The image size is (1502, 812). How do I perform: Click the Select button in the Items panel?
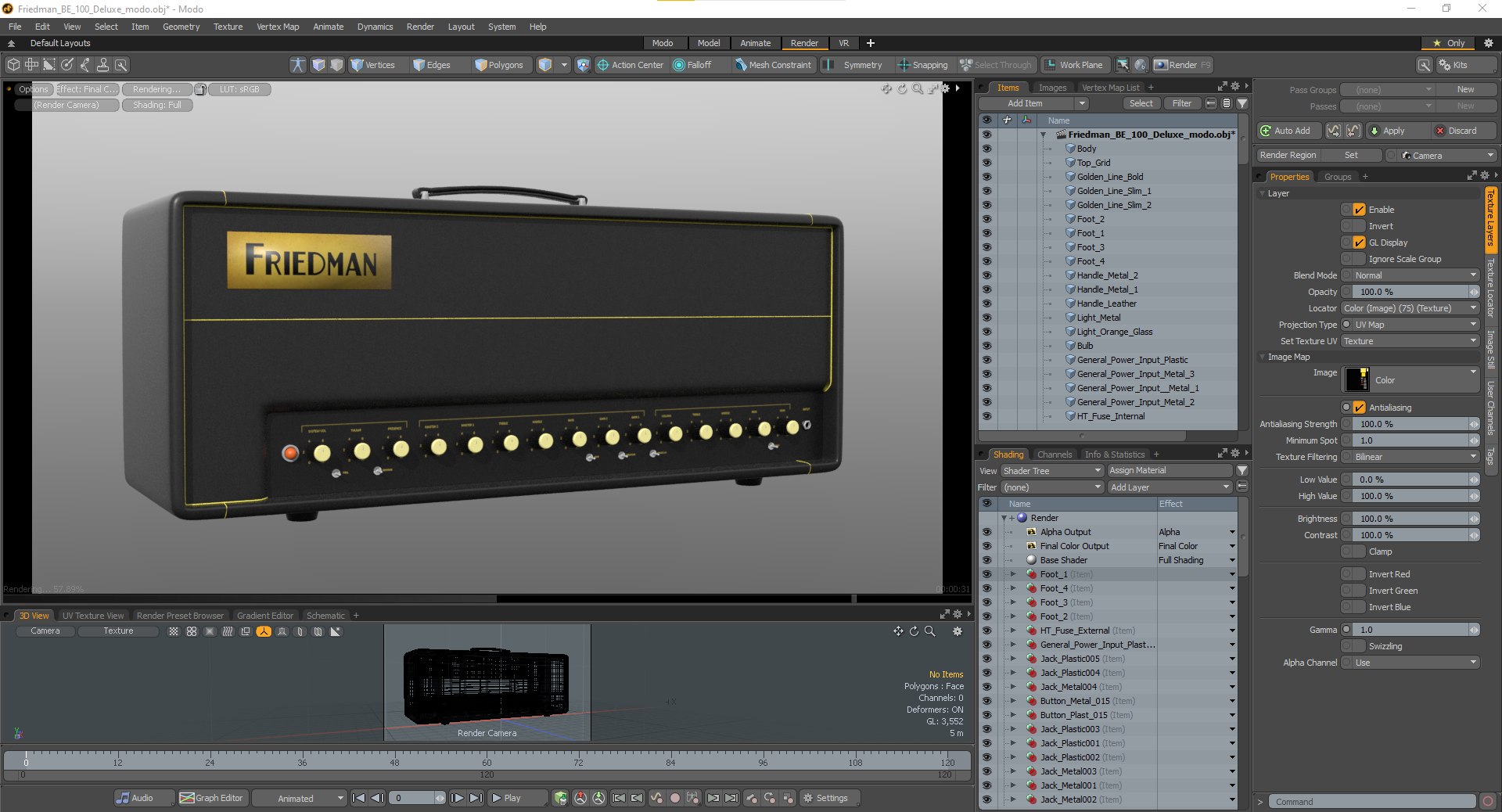pyautogui.click(x=1141, y=103)
